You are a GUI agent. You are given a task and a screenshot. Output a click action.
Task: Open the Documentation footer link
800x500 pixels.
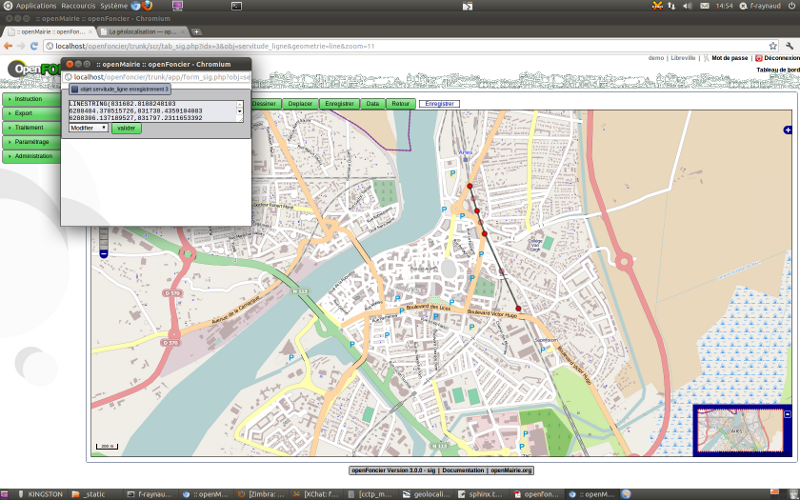coord(463,469)
